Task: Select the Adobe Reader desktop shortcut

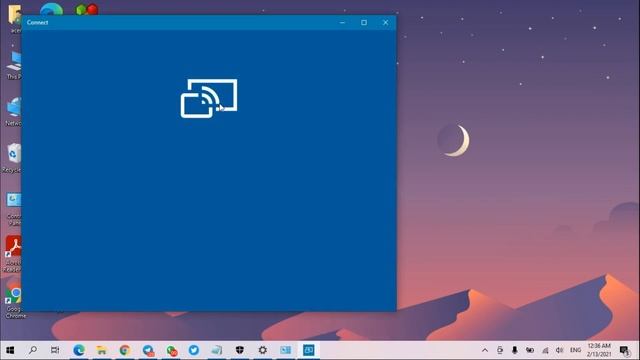Action: 13,254
